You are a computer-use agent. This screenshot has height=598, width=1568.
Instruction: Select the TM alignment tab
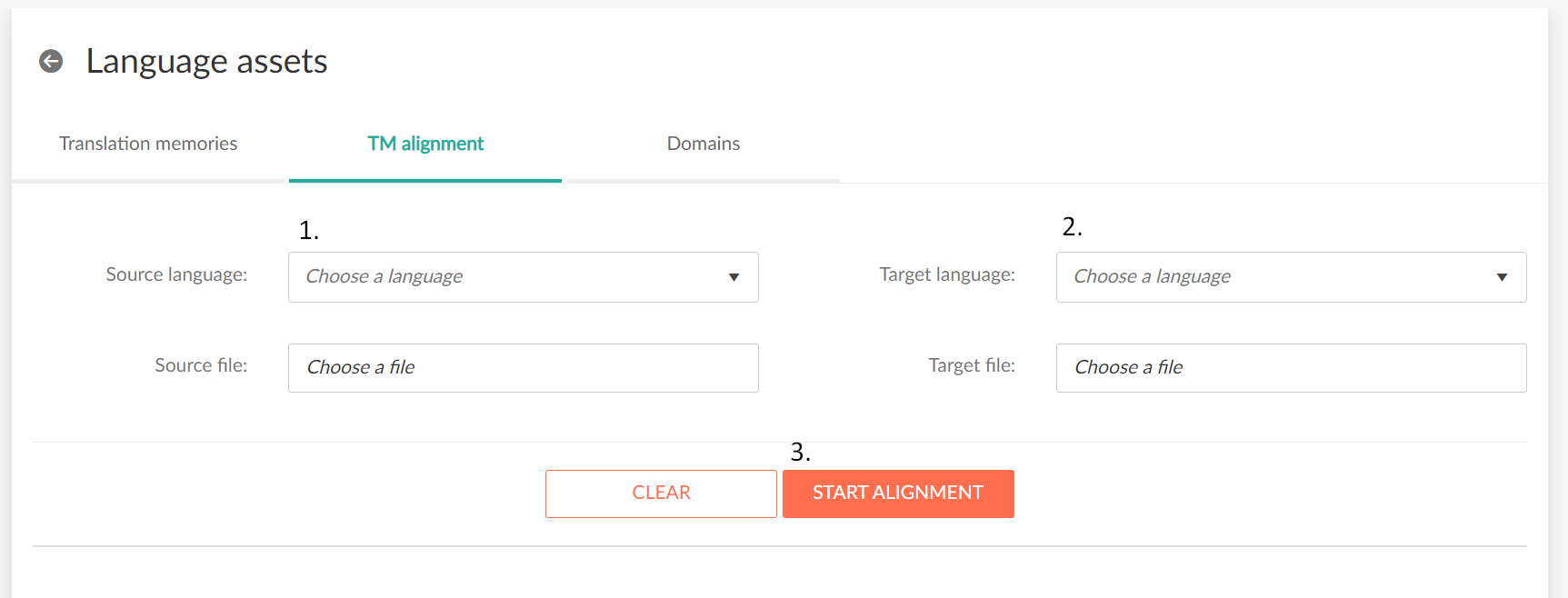[424, 144]
